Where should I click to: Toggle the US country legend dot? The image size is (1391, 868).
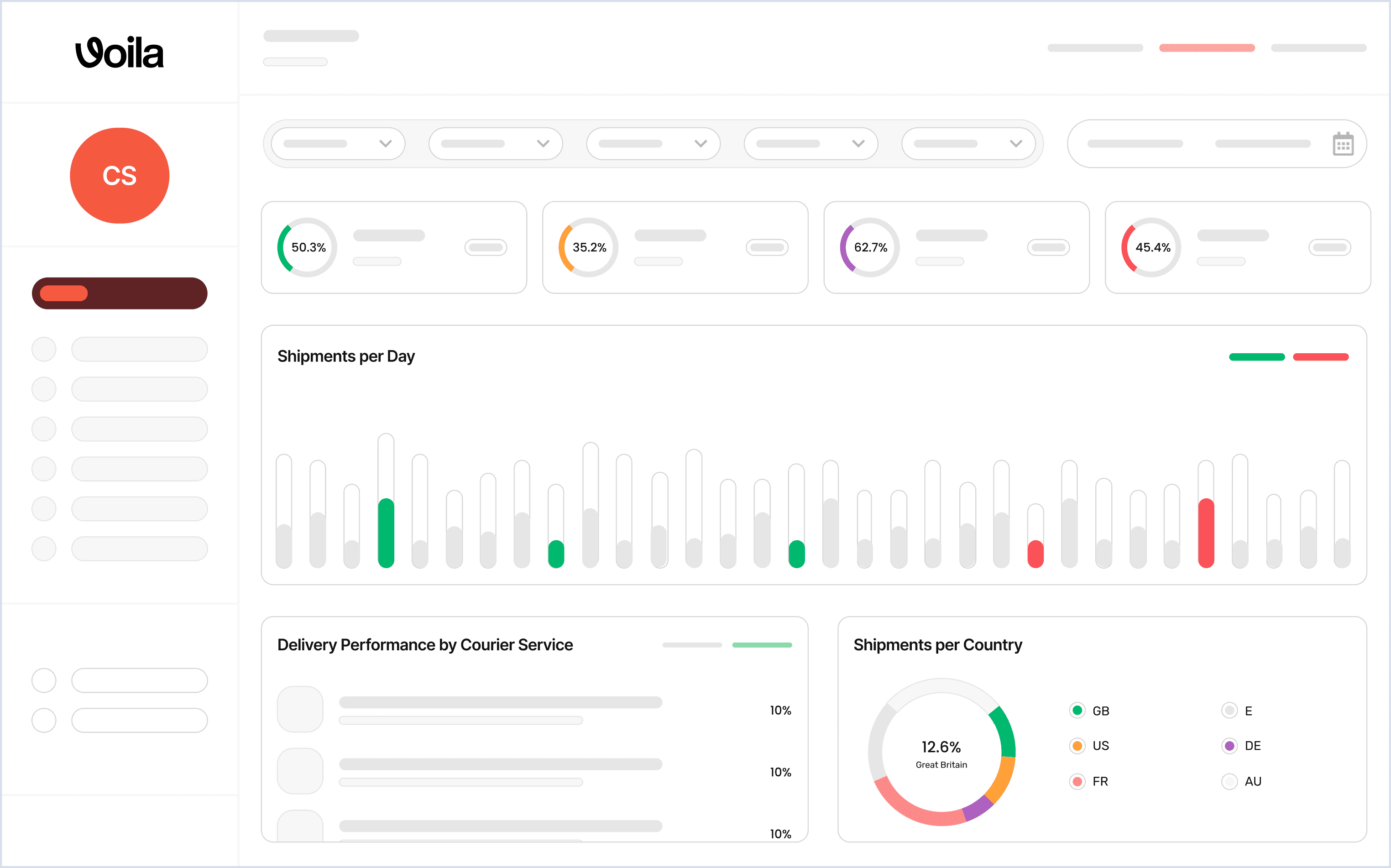[1077, 746]
